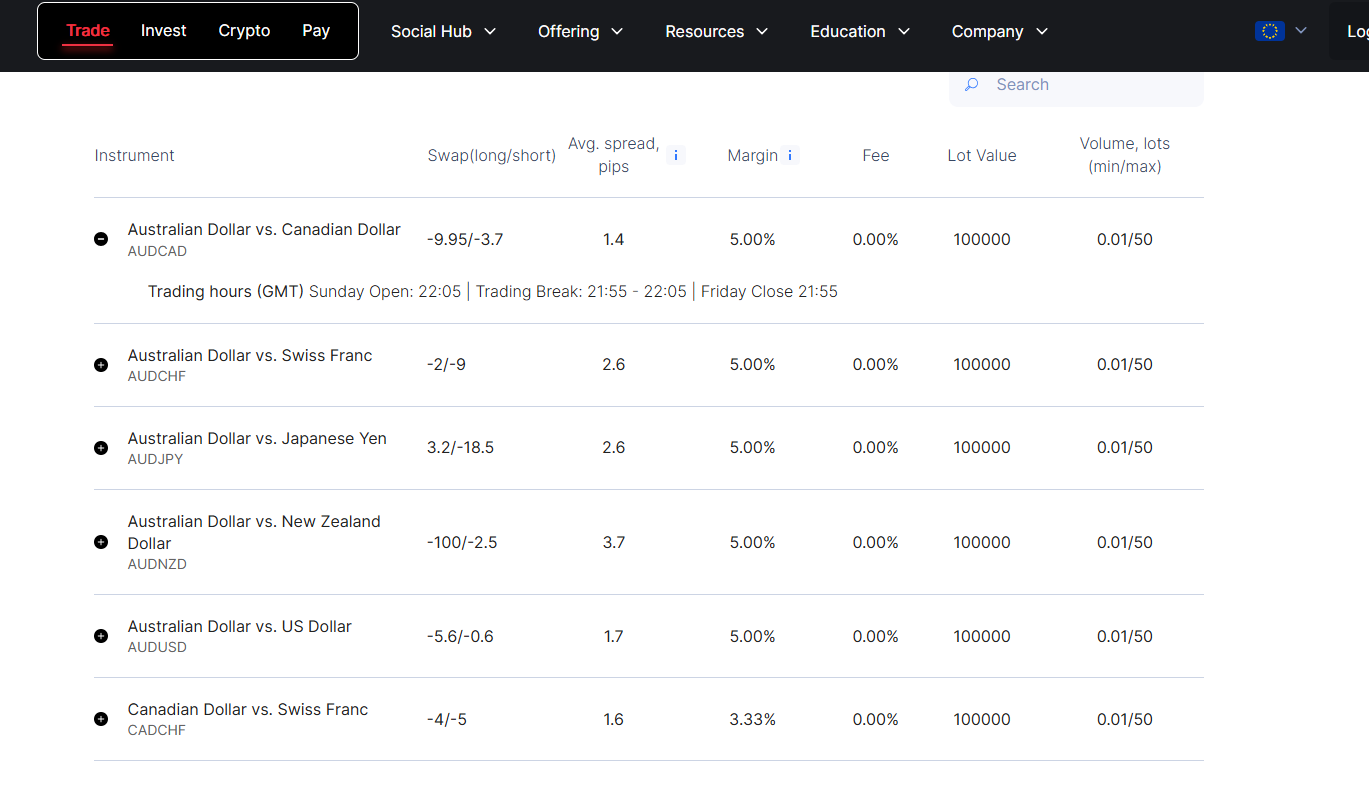Click into the Search input field

click(x=1090, y=85)
